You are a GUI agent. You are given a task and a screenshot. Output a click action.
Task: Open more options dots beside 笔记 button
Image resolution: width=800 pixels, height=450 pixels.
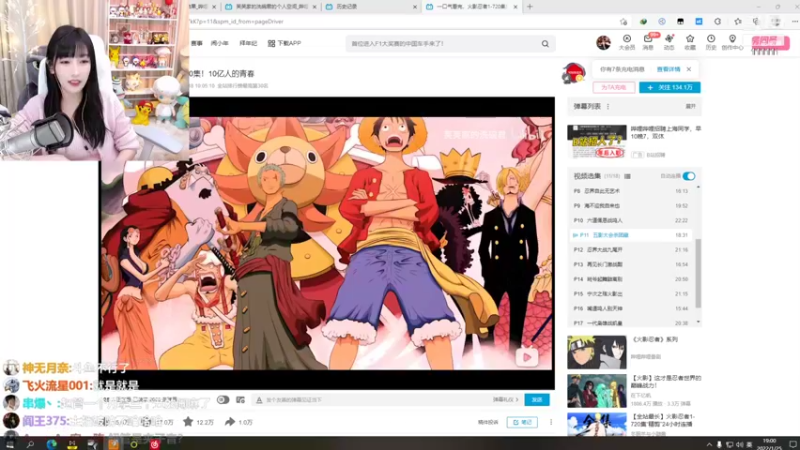point(551,422)
